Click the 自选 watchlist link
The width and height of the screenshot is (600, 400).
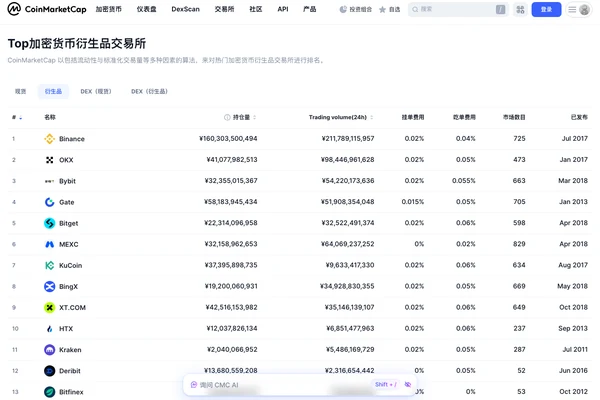[395, 10]
